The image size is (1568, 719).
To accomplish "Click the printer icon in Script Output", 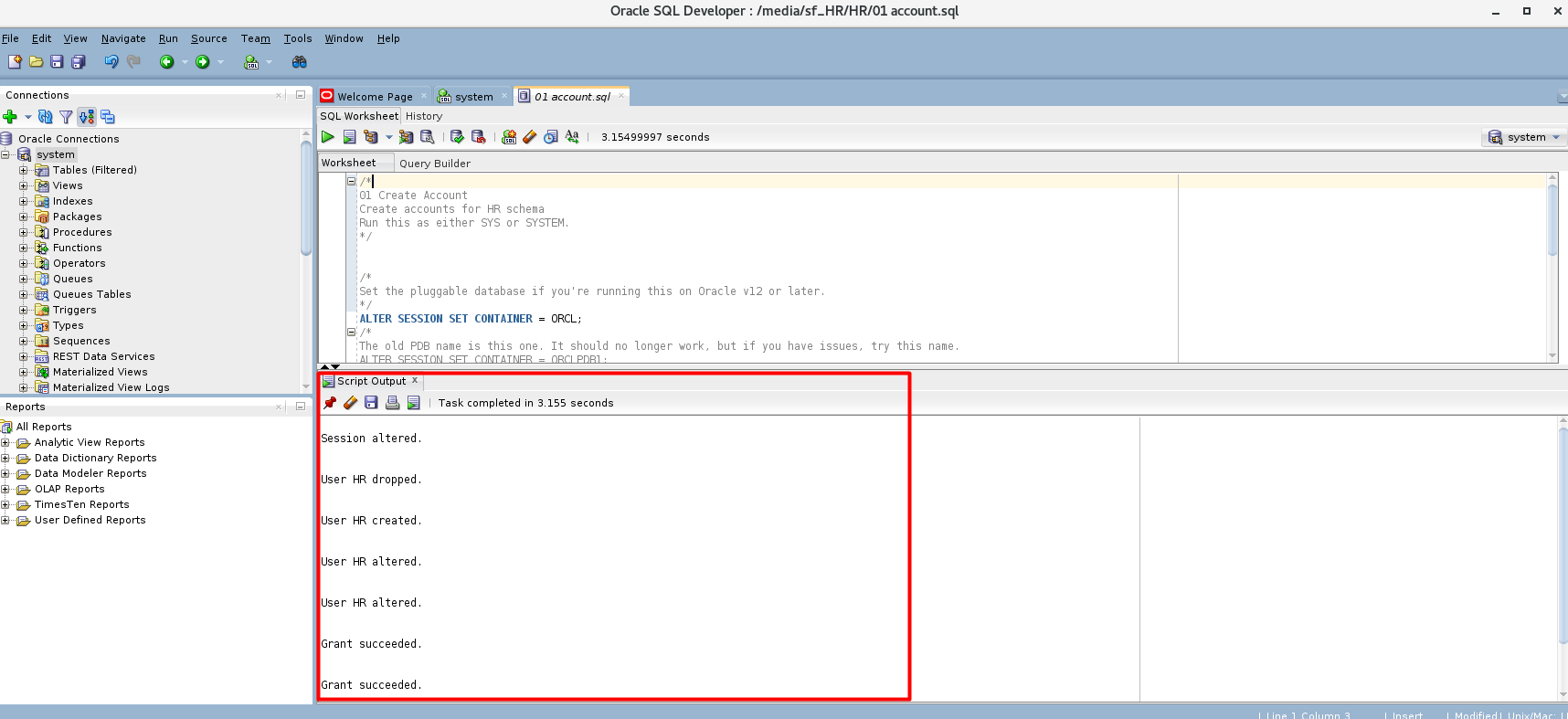I will coord(393,403).
